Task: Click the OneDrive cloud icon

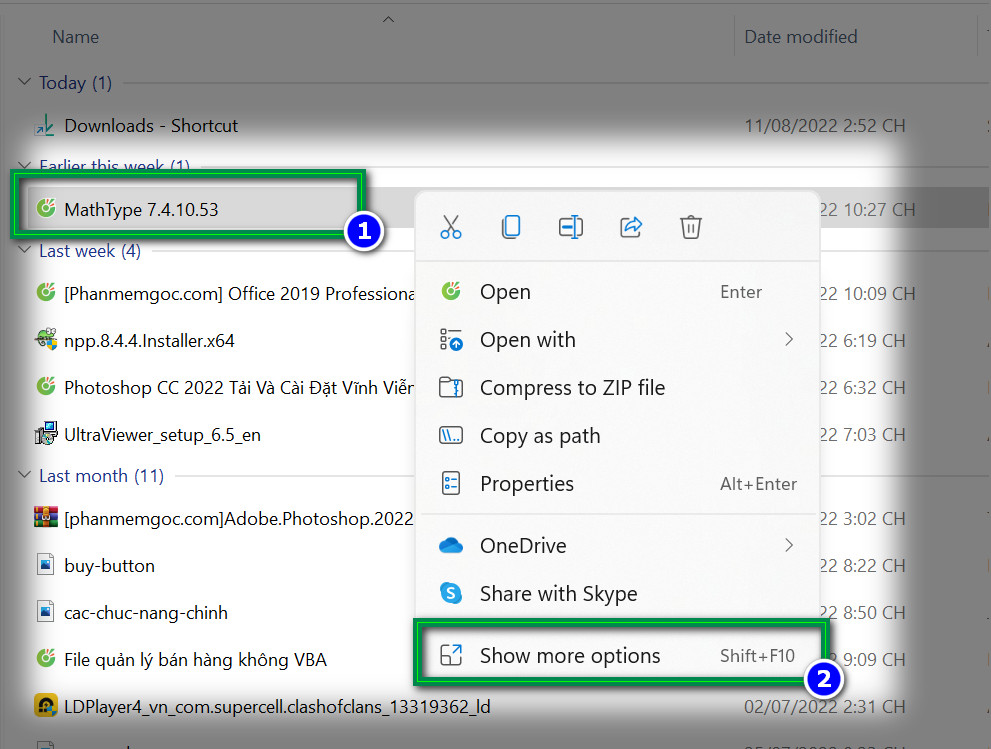Action: (451, 545)
